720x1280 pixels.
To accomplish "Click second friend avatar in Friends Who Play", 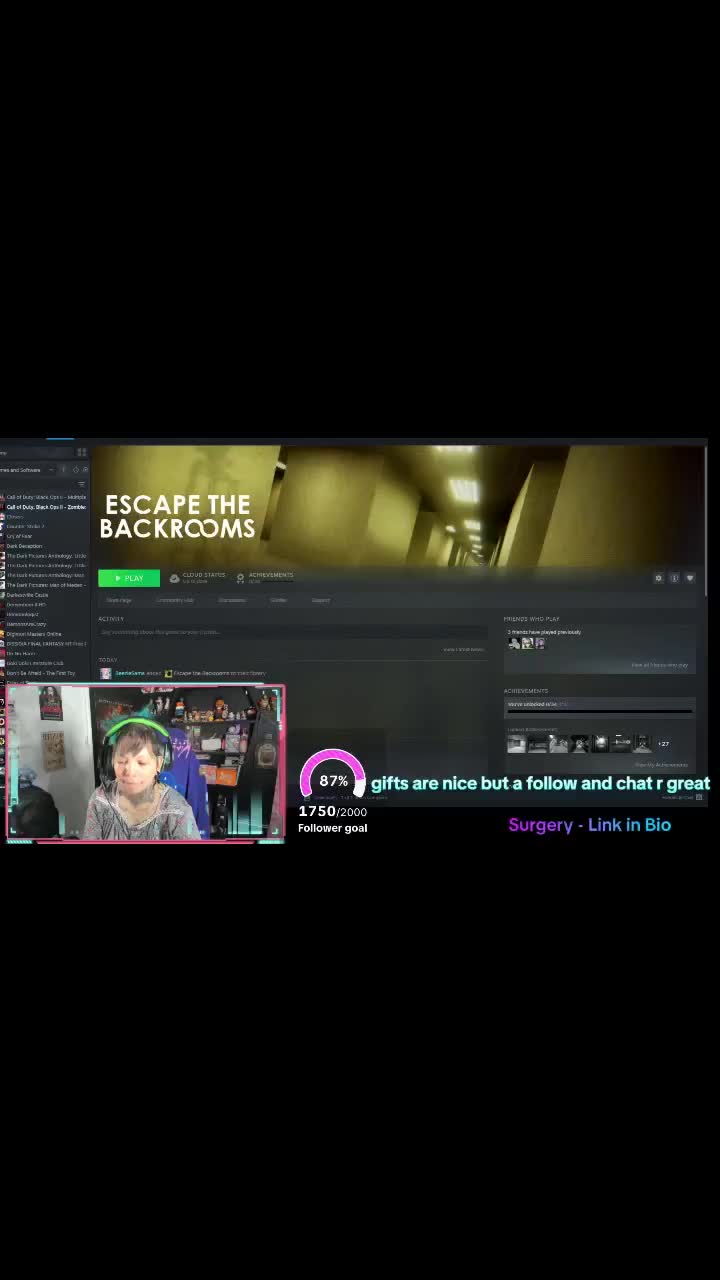I will click(x=527, y=643).
